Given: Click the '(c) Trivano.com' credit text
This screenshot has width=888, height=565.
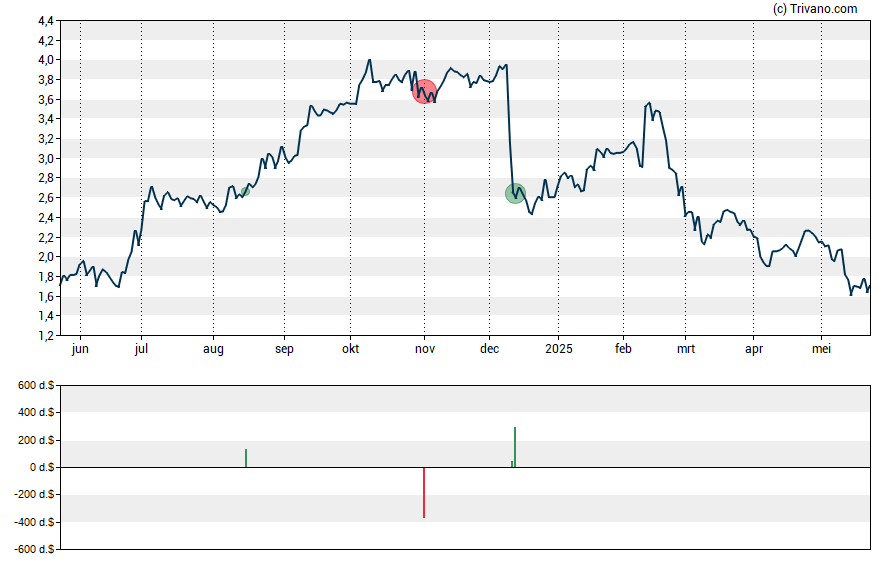Looking at the screenshot, I should tap(815, 8).
